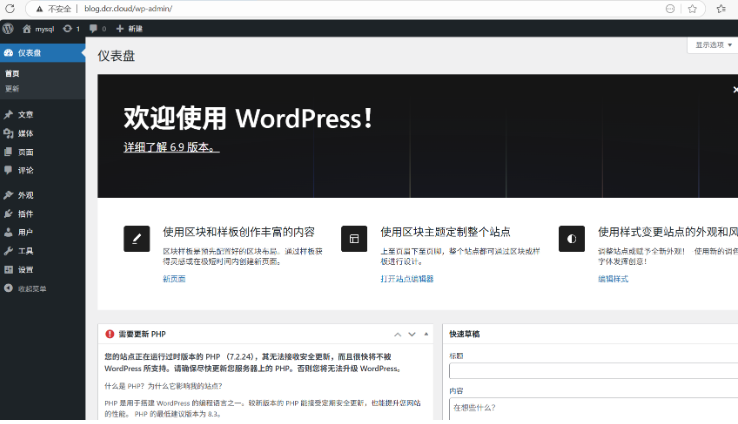Collapse sidebar with 收起菜单
Screen dimensions: 738x424
(x=25, y=288)
